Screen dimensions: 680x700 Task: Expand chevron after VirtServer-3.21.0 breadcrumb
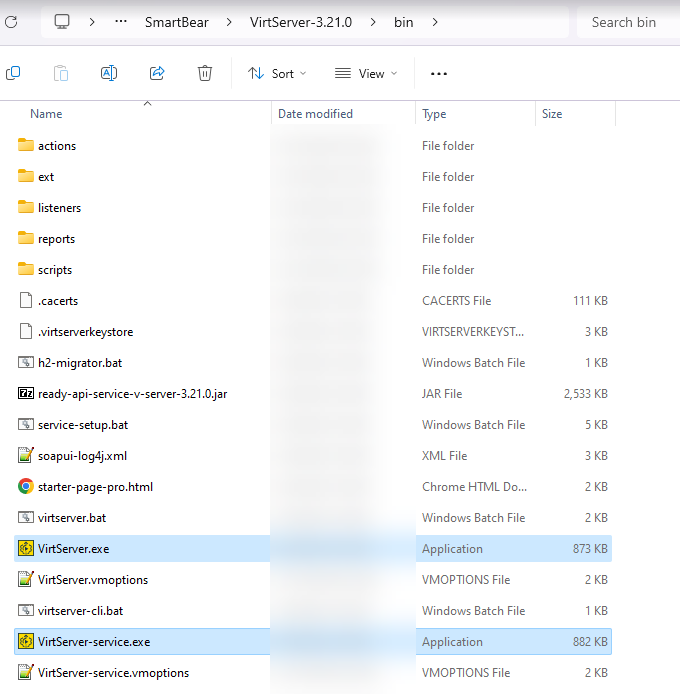point(373,22)
